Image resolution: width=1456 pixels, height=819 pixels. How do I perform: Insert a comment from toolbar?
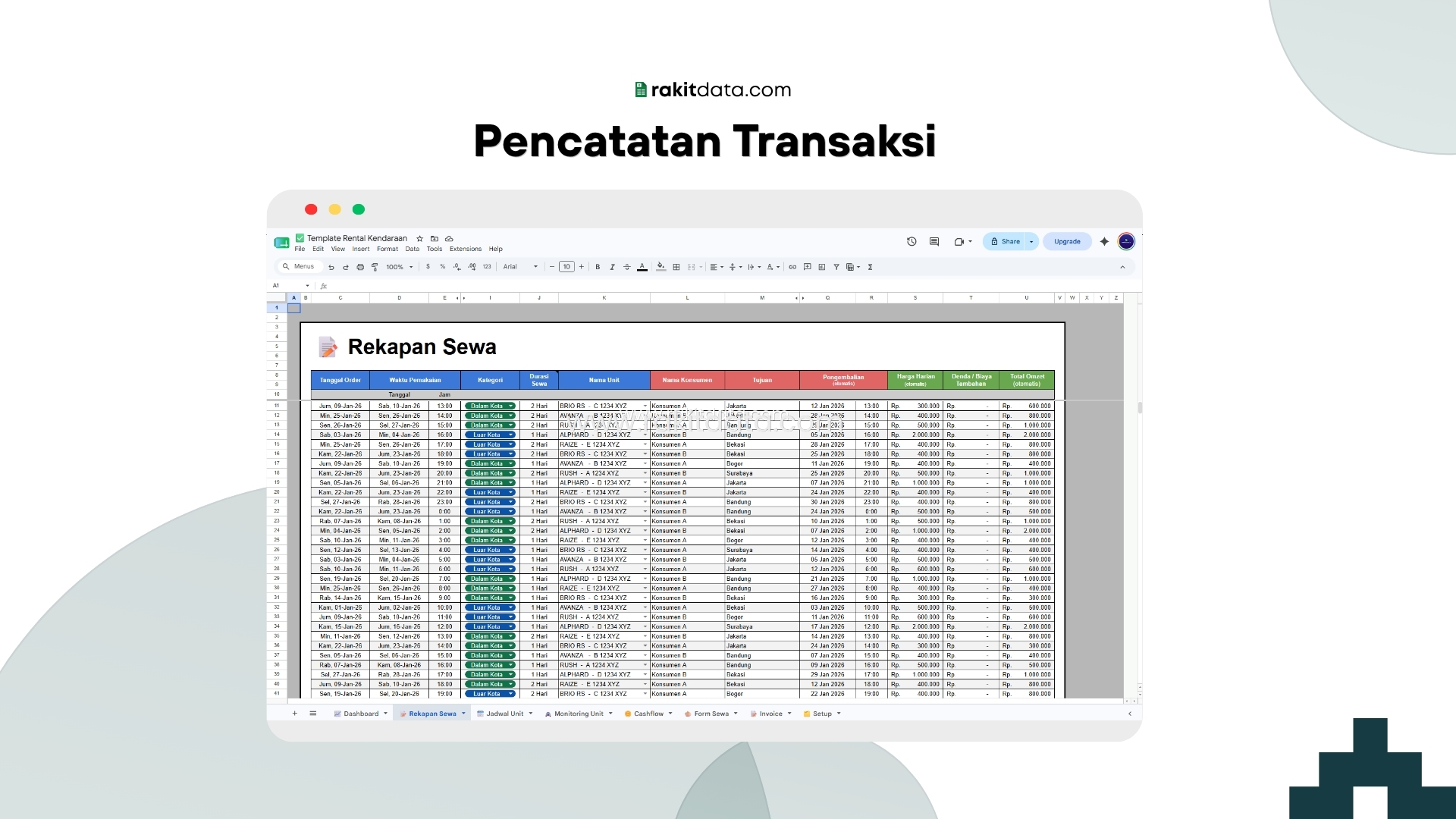click(x=808, y=267)
